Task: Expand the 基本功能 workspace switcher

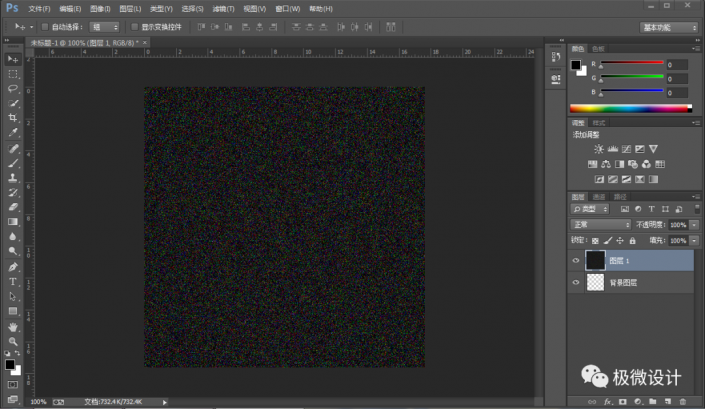Action: pyautogui.click(x=668, y=27)
